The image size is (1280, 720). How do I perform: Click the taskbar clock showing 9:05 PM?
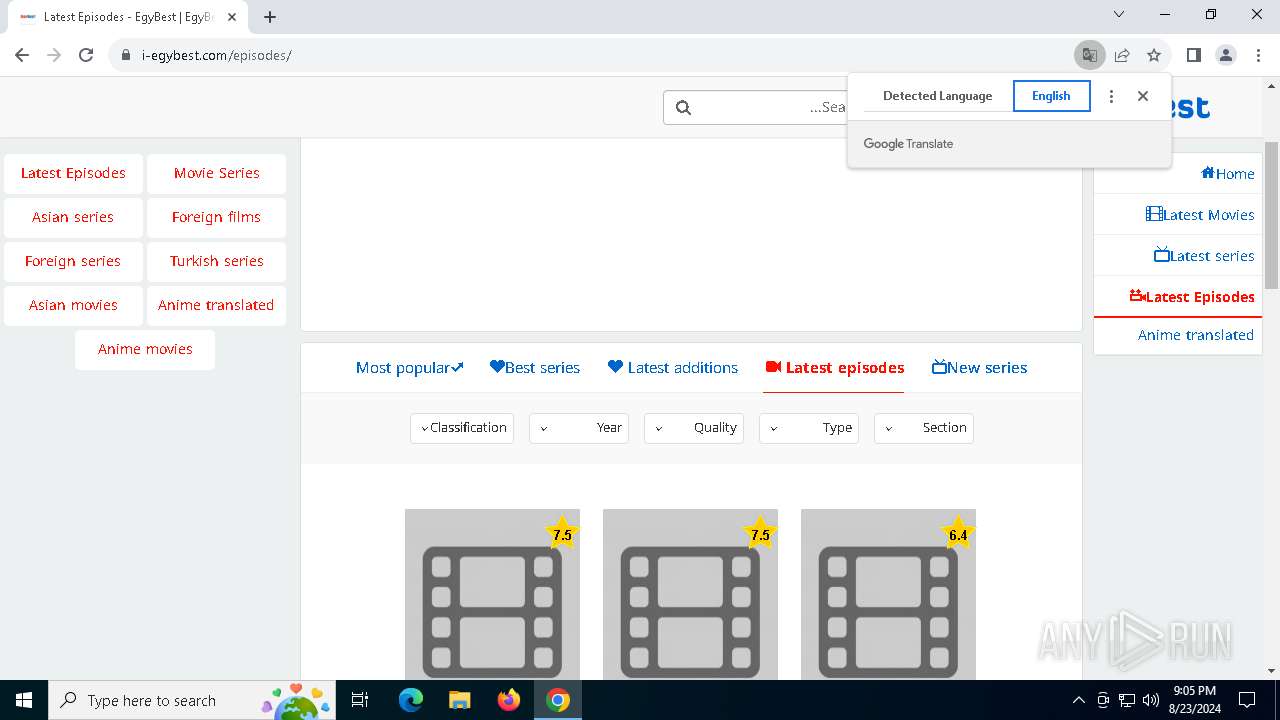pyautogui.click(x=1194, y=700)
